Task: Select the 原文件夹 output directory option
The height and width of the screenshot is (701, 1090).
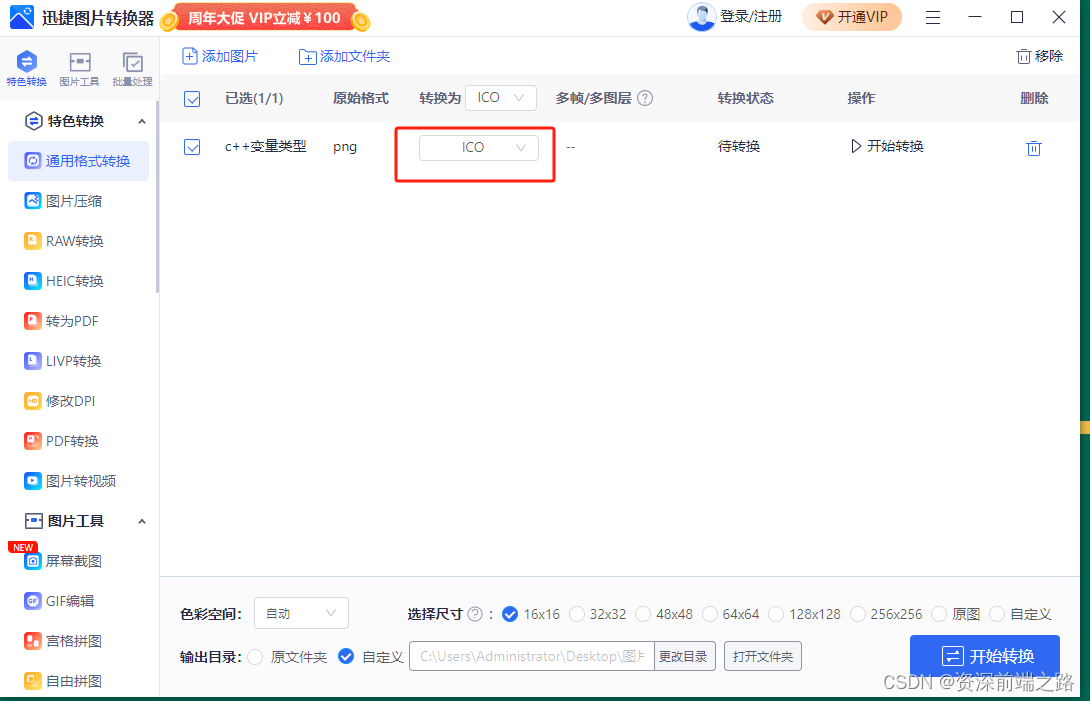Action: pyautogui.click(x=257, y=656)
